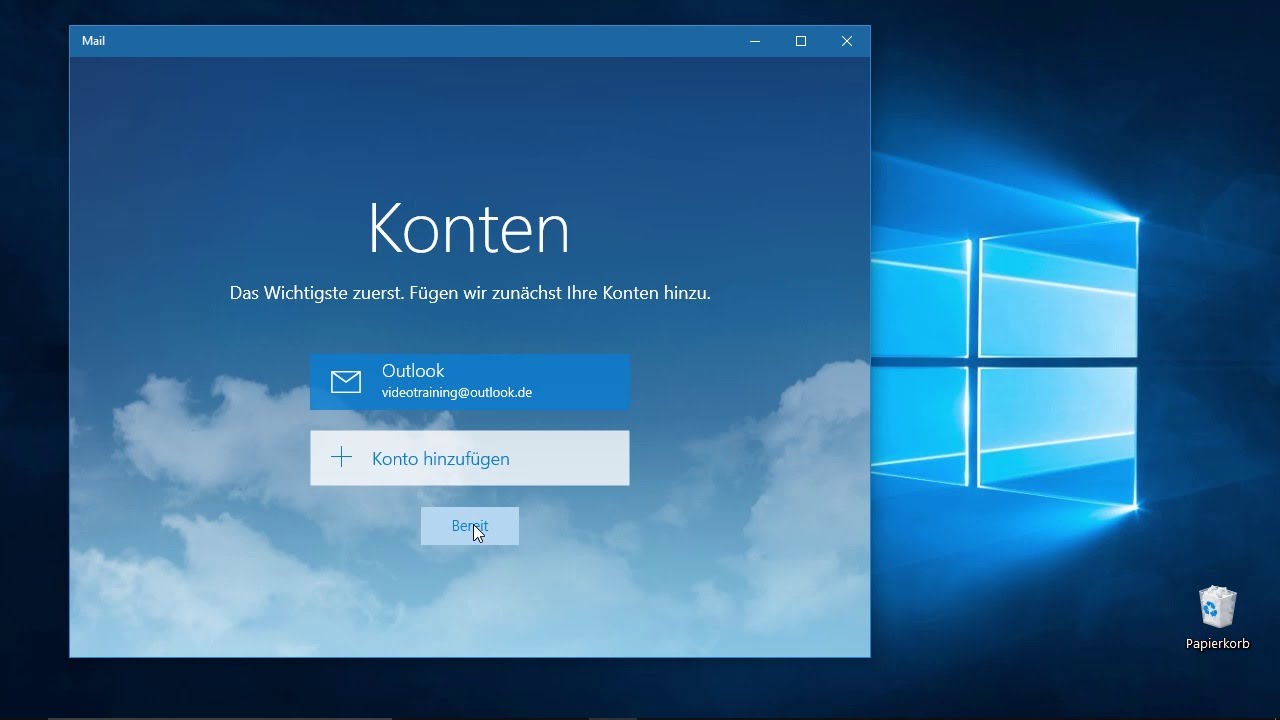Click the envelope icon on Outlook account
Viewport: 1280px width, 720px height.
(346, 382)
